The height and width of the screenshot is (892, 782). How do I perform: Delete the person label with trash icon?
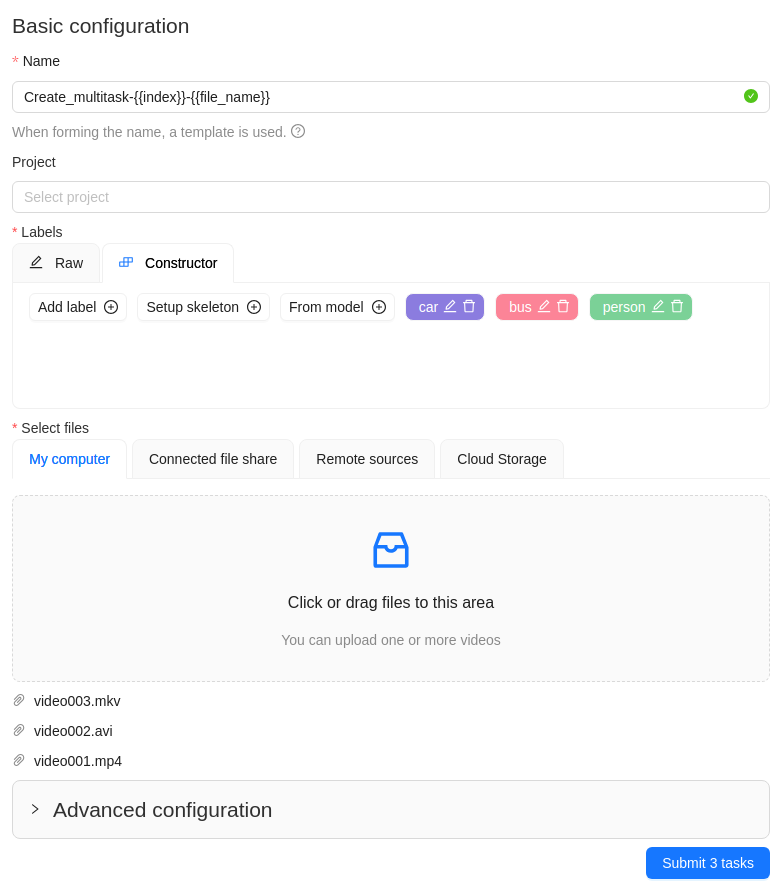tap(677, 306)
